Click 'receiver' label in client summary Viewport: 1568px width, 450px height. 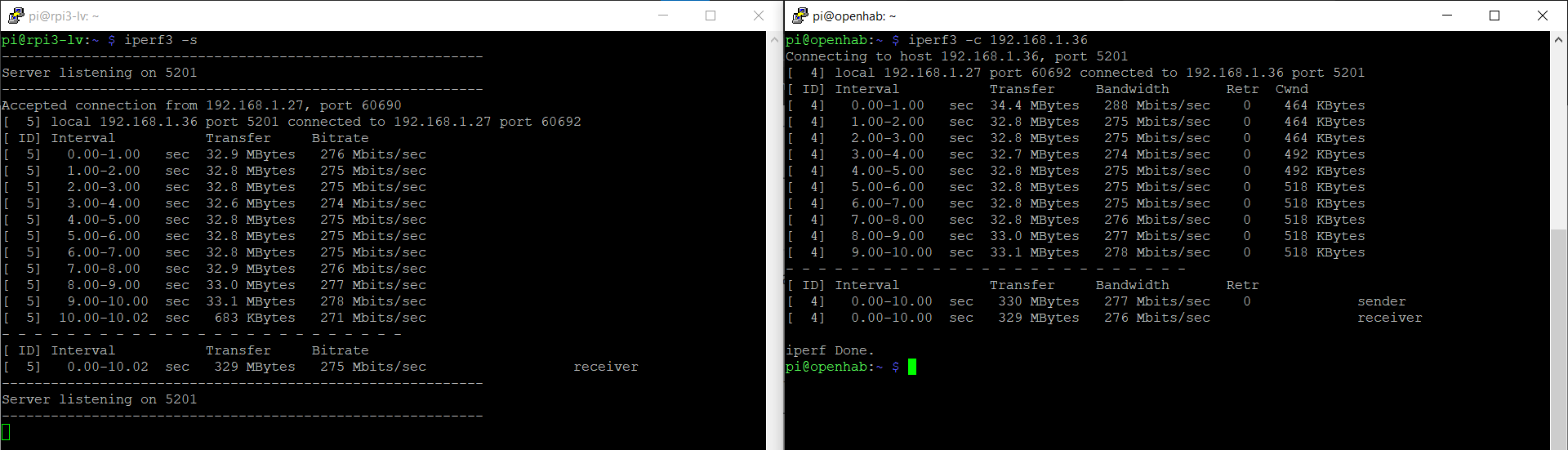(x=1390, y=318)
